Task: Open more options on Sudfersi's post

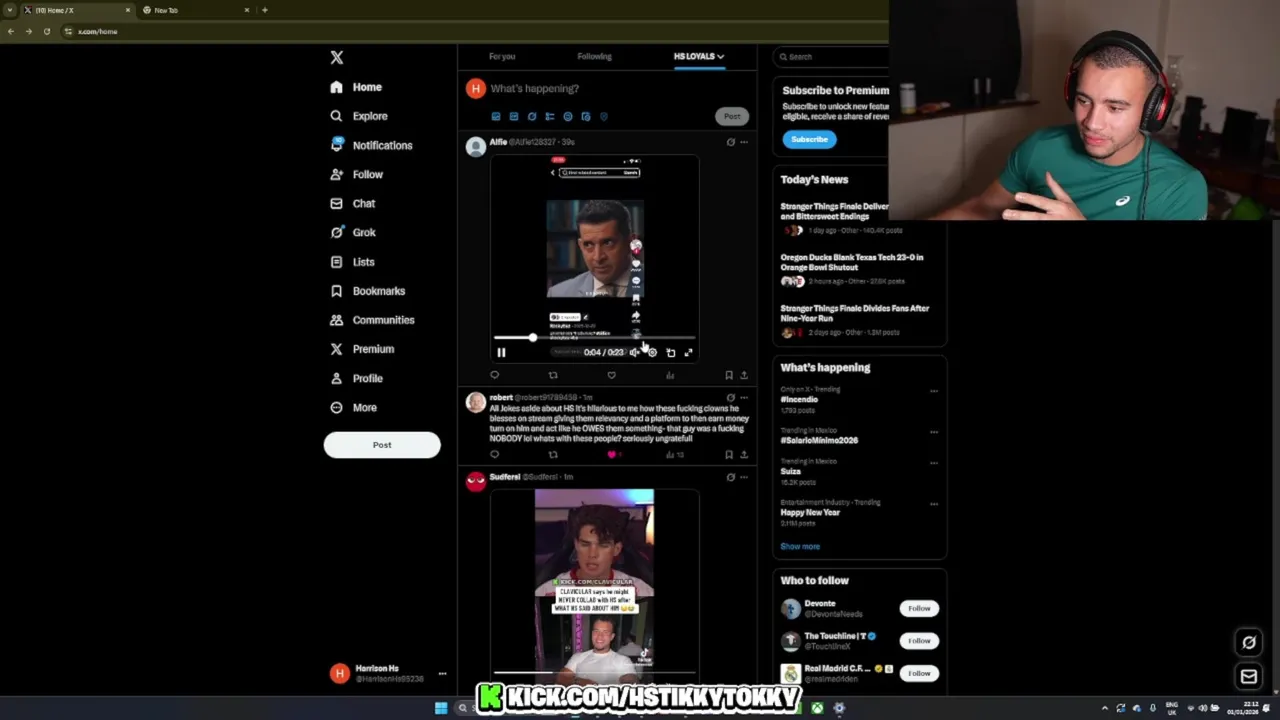Action: (743, 477)
